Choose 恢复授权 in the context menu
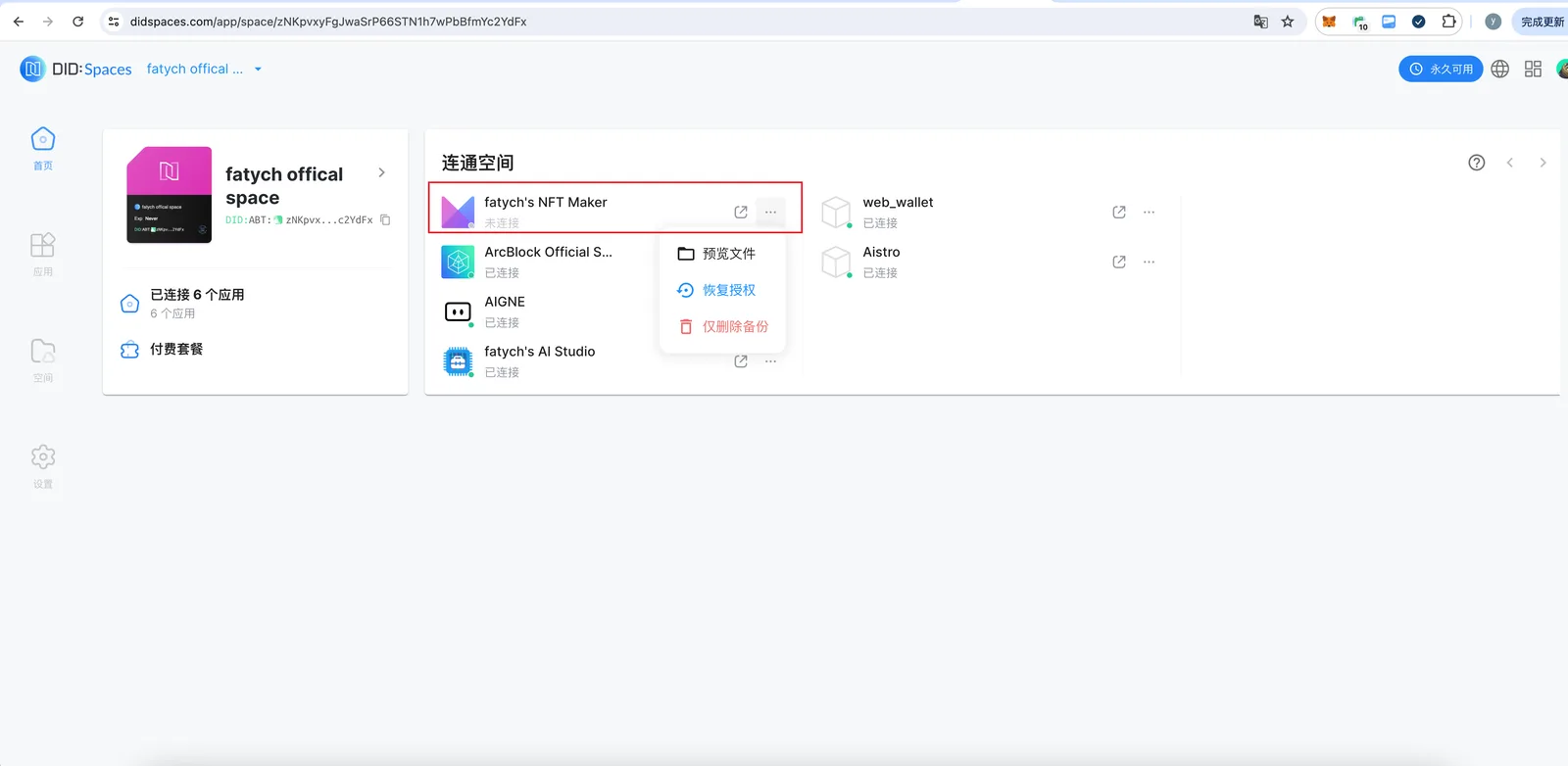The image size is (1568, 766). point(723,290)
